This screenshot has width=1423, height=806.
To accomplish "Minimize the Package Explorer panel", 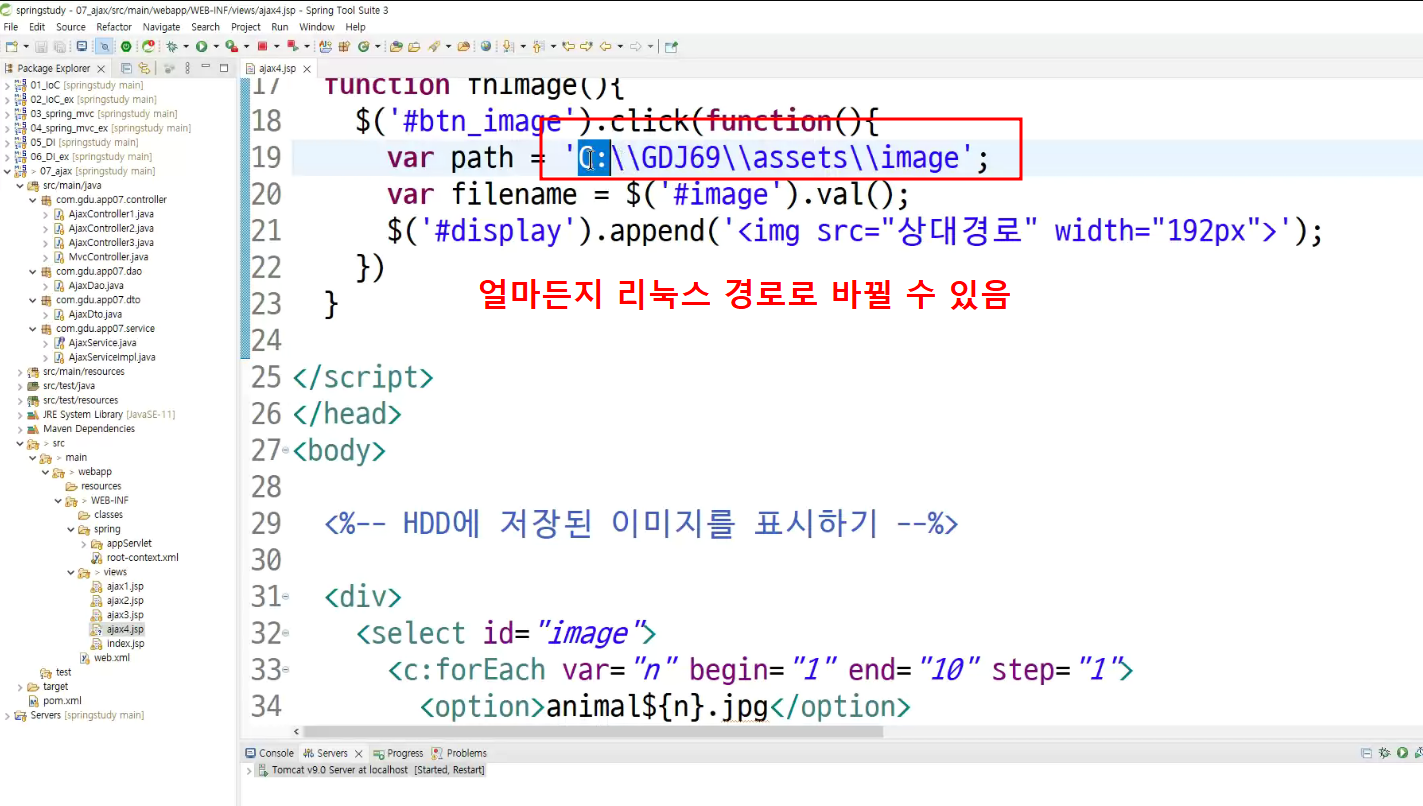I will [206, 67].
